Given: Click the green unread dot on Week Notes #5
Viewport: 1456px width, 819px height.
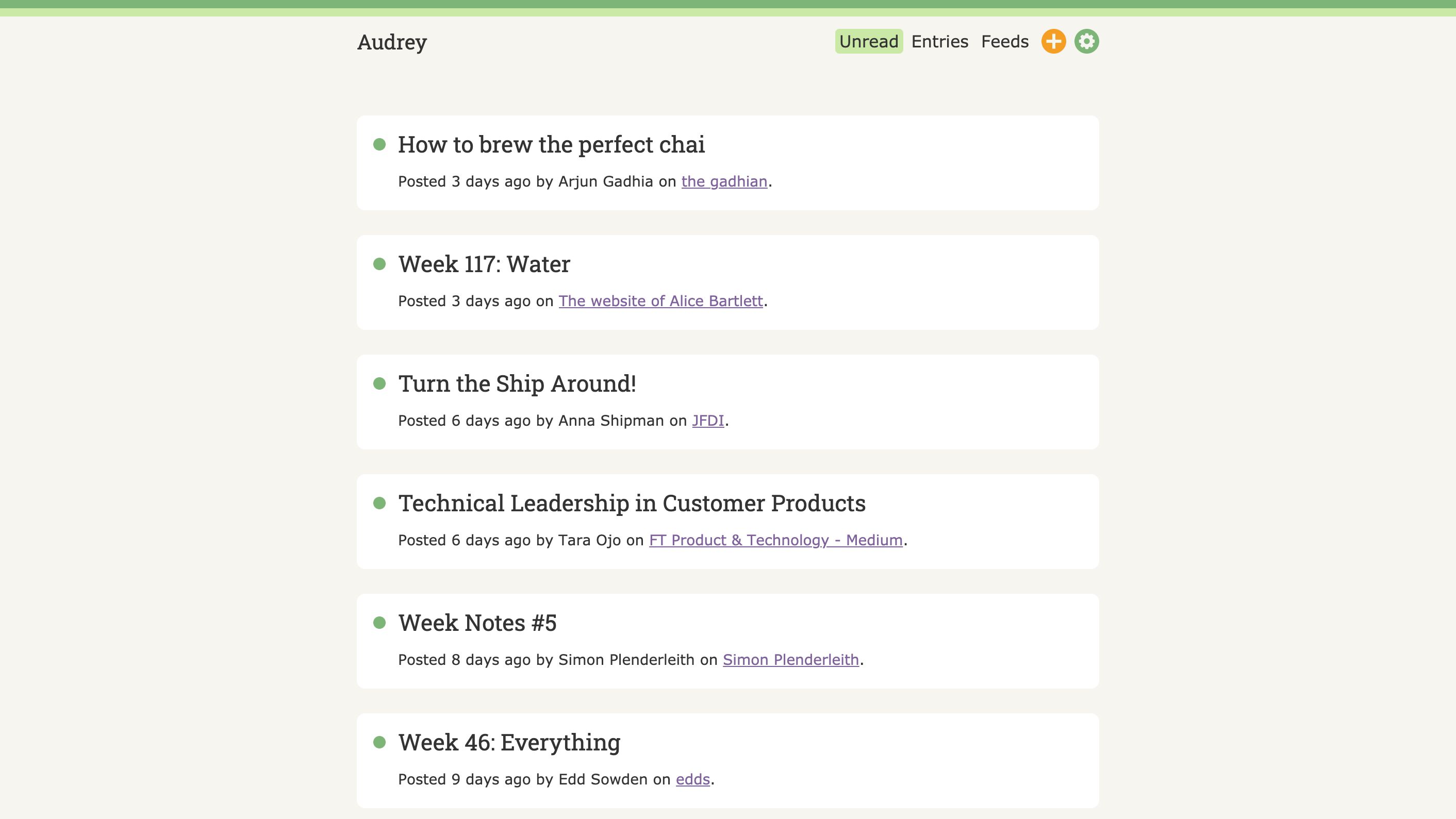Looking at the screenshot, I should pos(378,622).
